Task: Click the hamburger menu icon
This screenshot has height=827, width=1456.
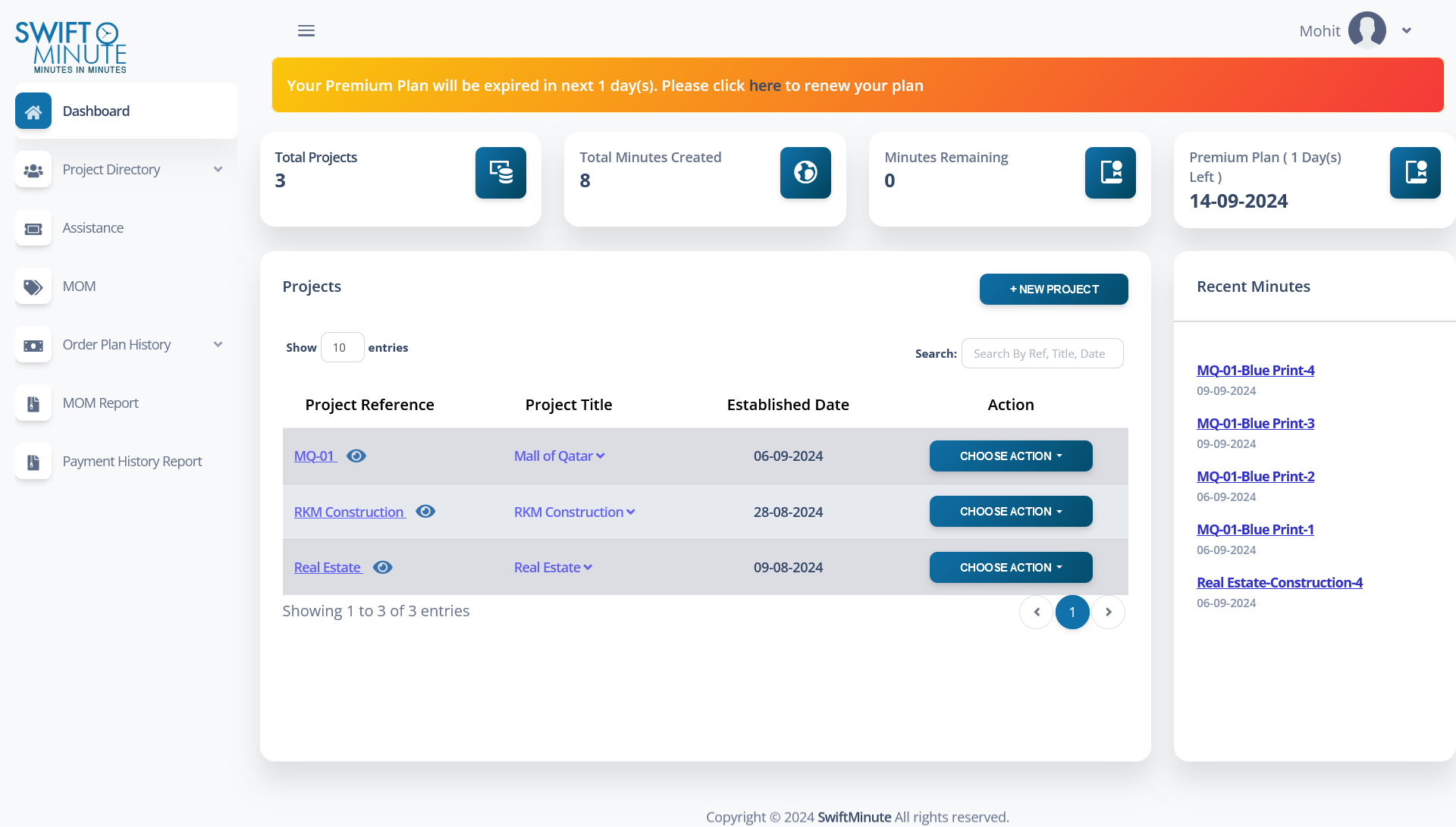Action: 306,31
